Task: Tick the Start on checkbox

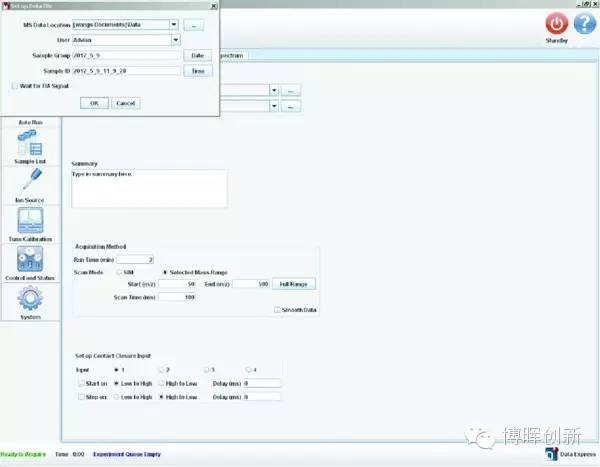Action: pyautogui.click(x=82, y=383)
